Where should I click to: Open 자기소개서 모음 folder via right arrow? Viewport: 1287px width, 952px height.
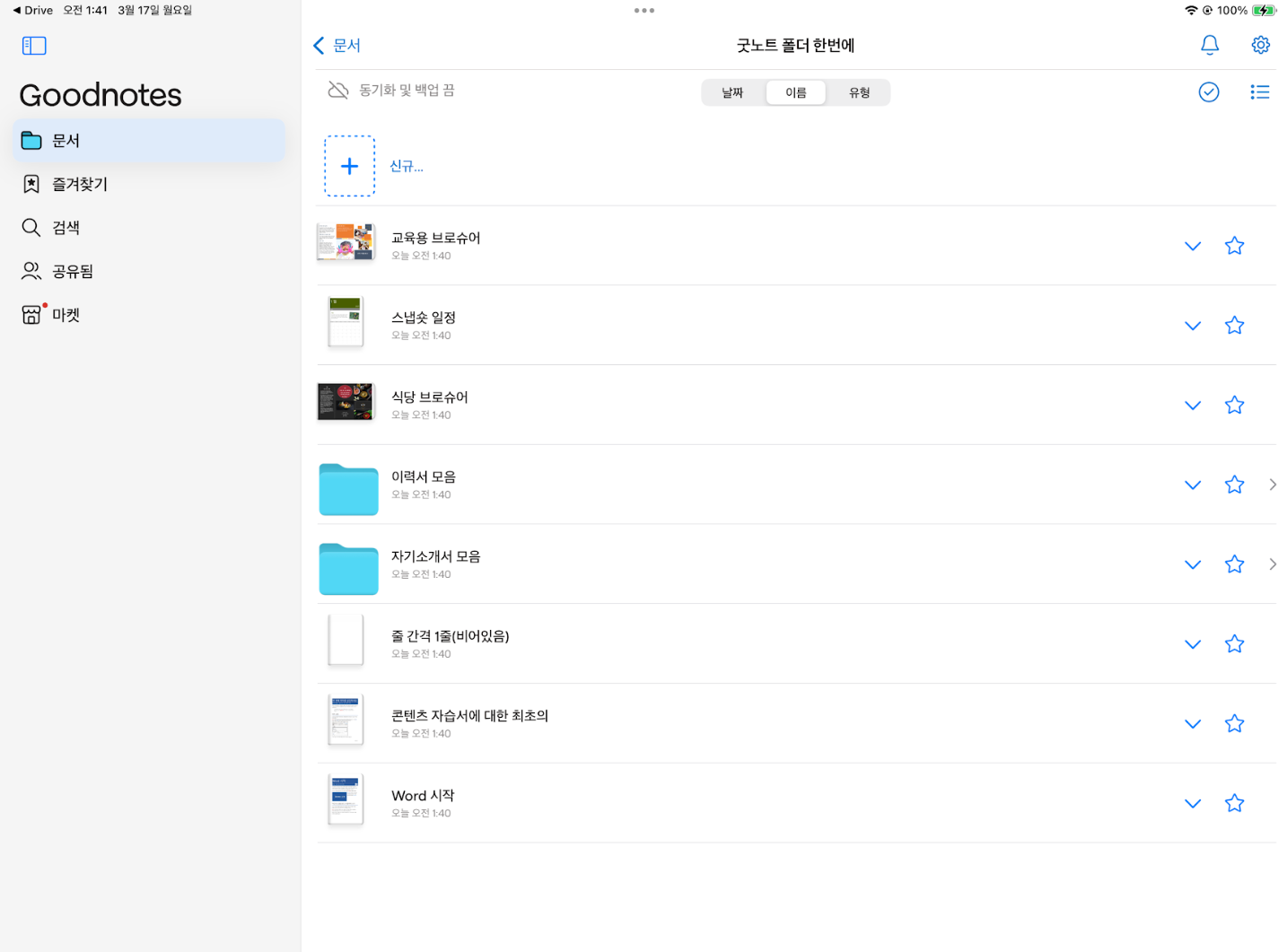click(1273, 564)
